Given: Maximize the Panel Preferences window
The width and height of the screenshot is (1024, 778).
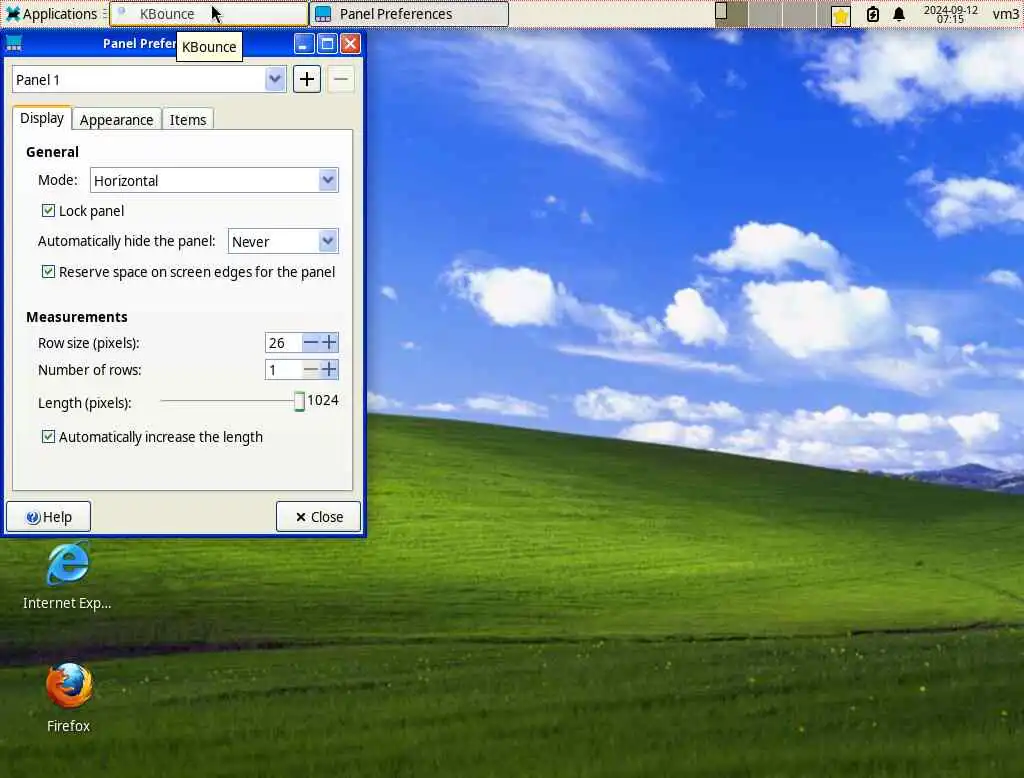Looking at the screenshot, I should click(327, 44).
